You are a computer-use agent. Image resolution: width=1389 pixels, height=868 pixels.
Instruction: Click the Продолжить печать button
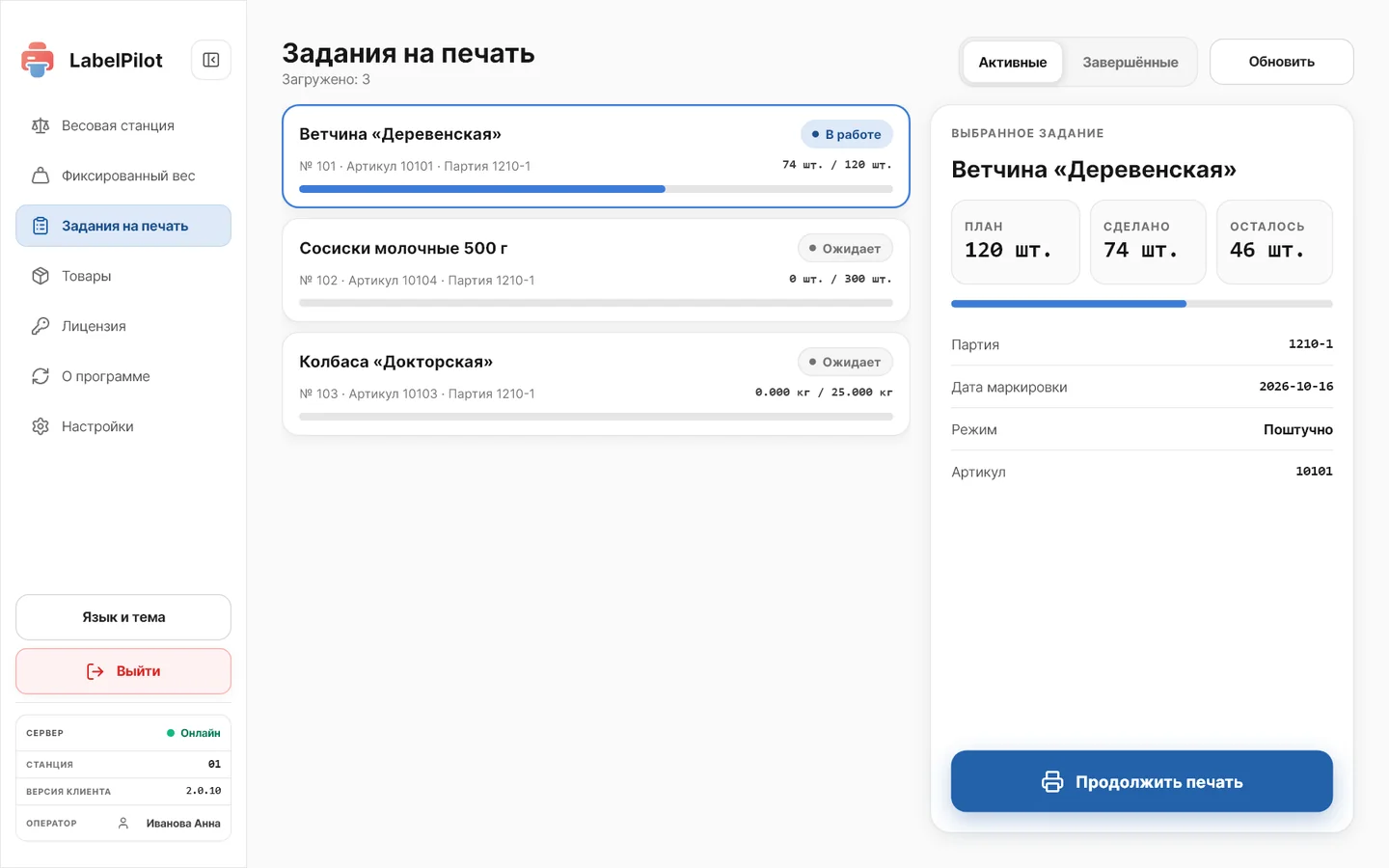pyautogui.click(x=1142, y=781)
